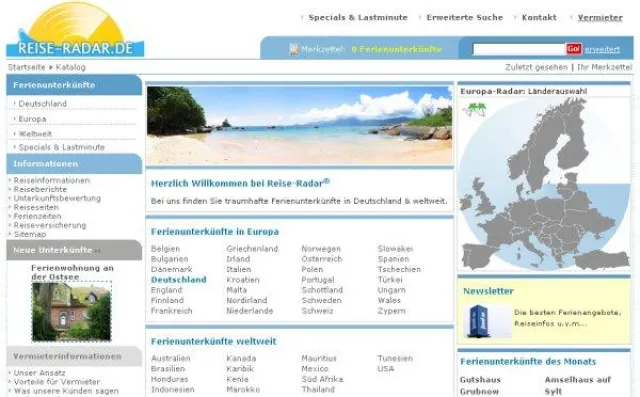Viewport: 640px width, 397px height.
Task: Click 0 Ferienunterkünfte Merkzettel count
Action: coord(396,49)
